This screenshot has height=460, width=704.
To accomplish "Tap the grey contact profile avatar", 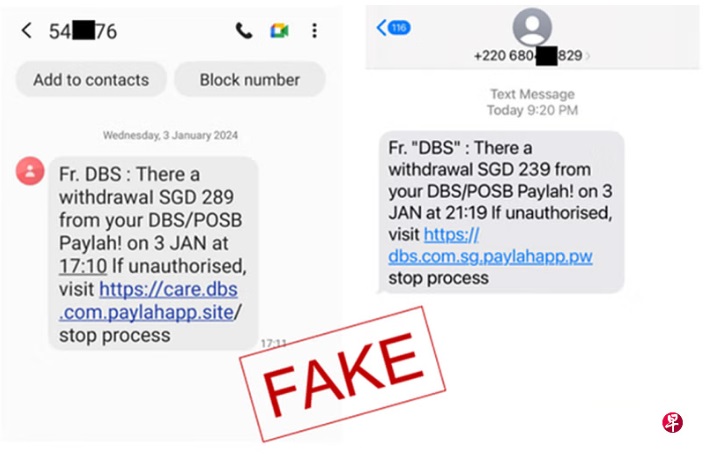I will [x=532, y=26].
